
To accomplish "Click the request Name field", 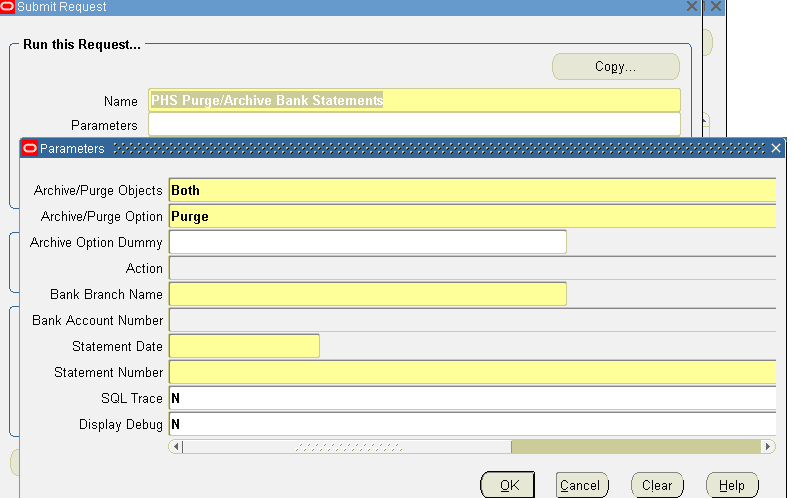I will point(414,100).
